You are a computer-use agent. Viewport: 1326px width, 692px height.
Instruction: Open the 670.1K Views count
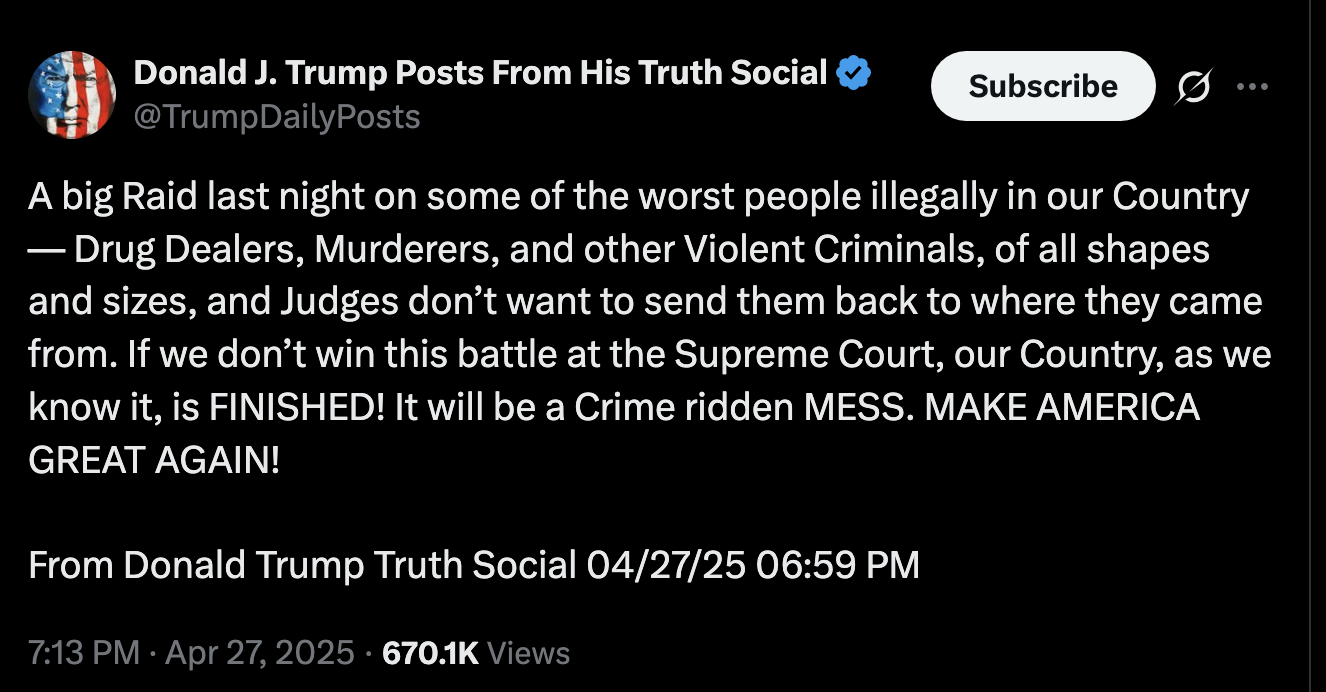coord(476,653)
